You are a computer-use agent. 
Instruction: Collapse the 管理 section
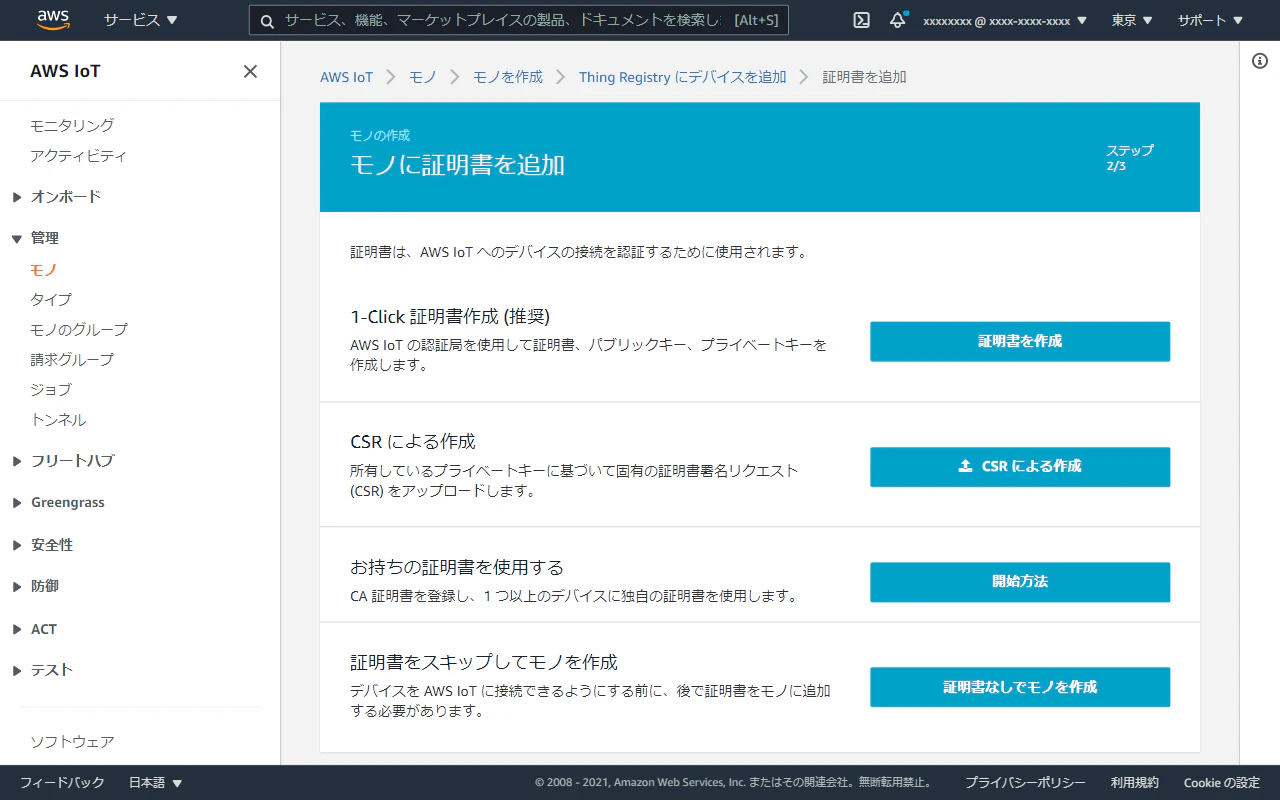pyautogui.click(x=44, y=238)
